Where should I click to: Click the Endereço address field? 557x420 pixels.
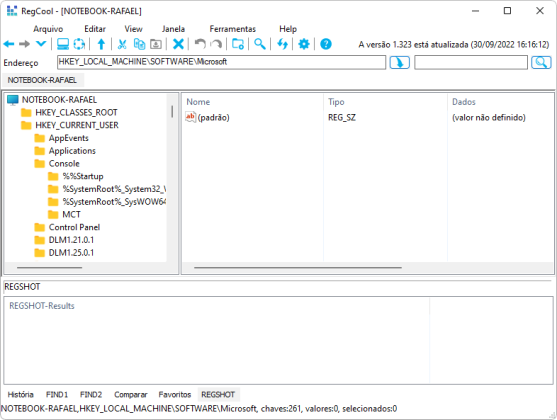[x=221, y=62]
